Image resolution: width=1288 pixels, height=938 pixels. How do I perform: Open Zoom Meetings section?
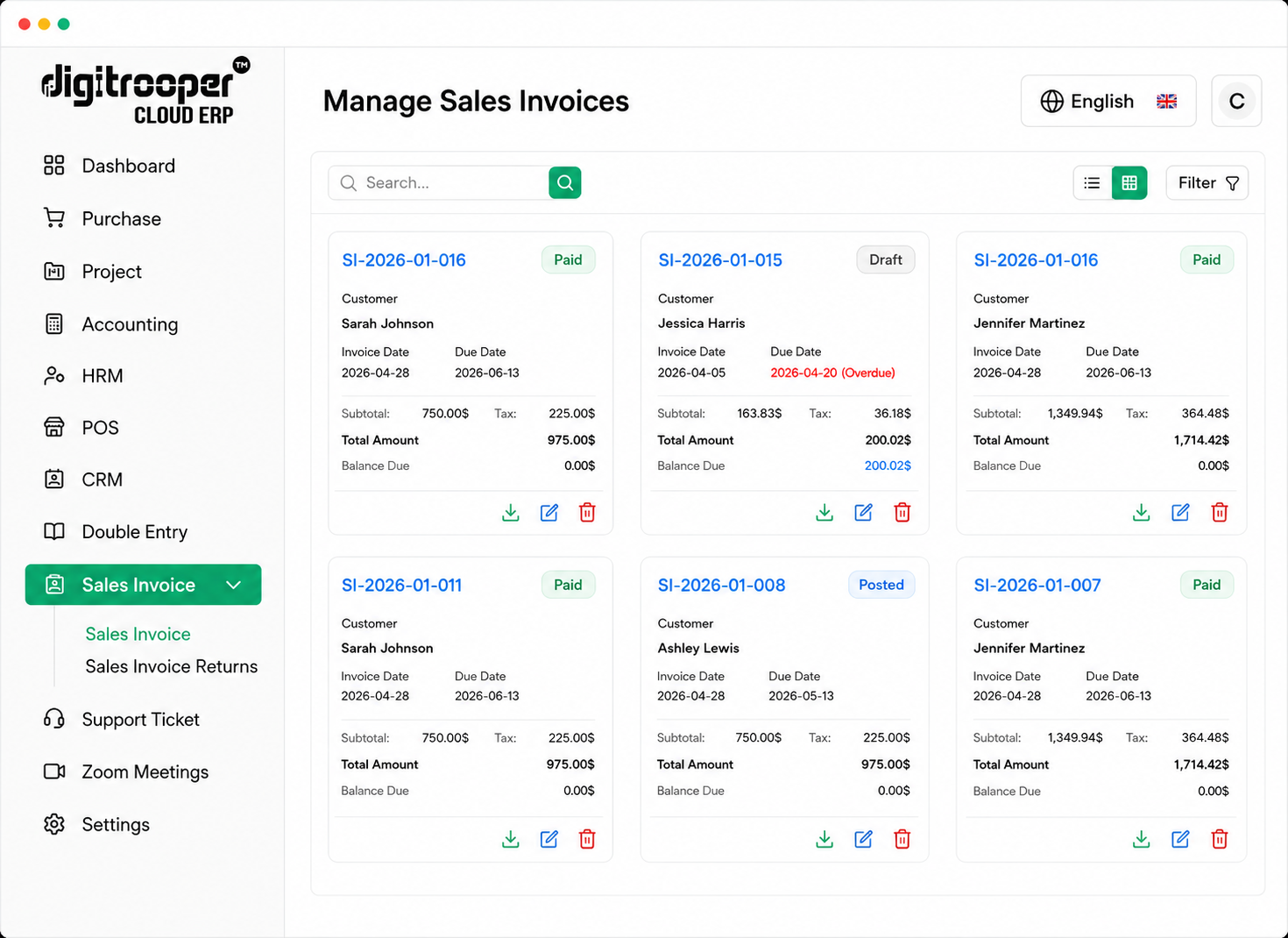pyautogui.click(x=126, y=772)
